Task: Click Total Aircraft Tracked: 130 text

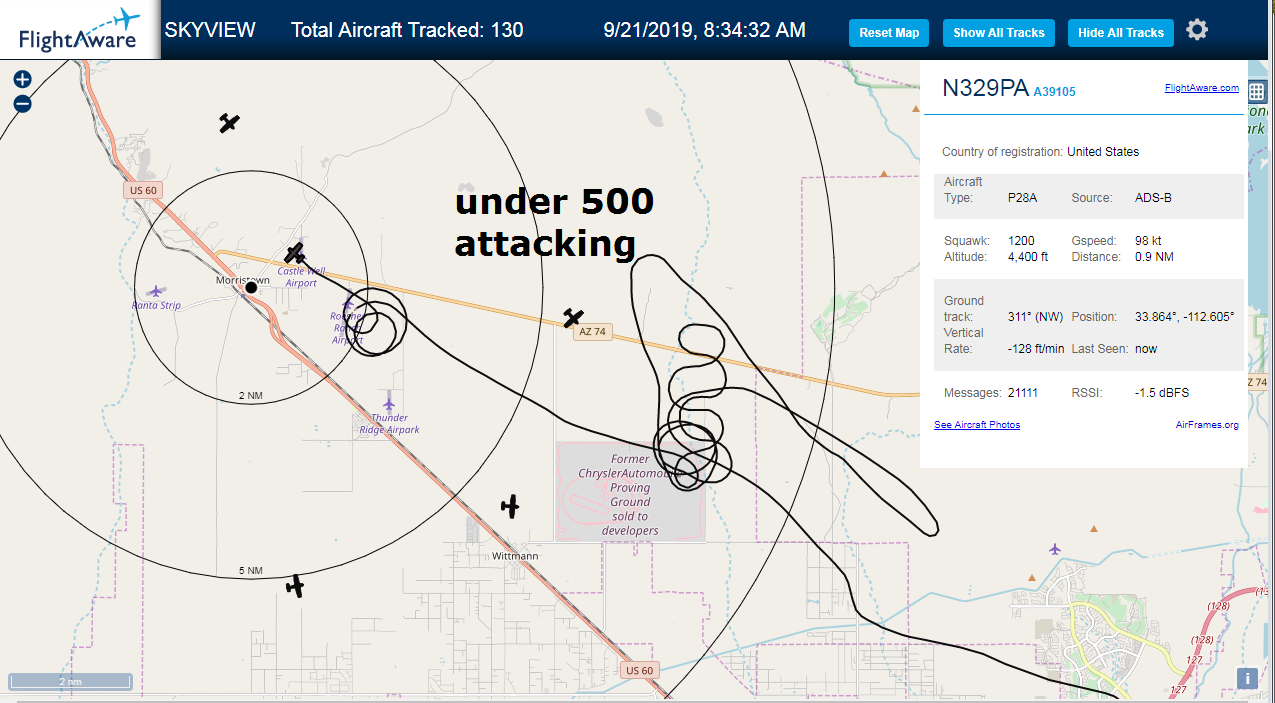Action: tap(407, 30)
